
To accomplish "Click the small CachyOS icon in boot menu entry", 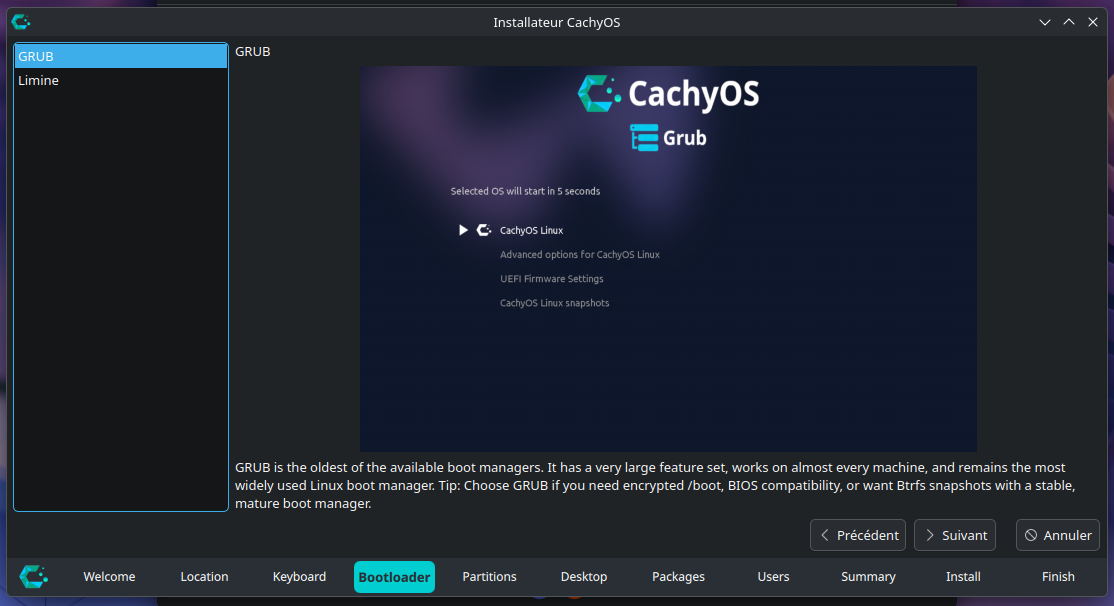I will point(484,230).
